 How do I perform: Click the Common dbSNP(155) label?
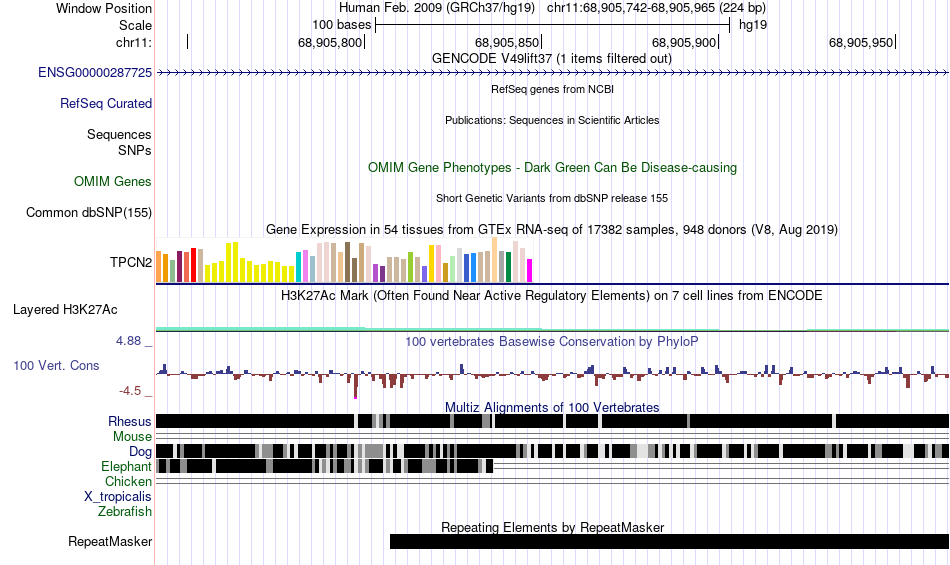click(x=89, y=213)
